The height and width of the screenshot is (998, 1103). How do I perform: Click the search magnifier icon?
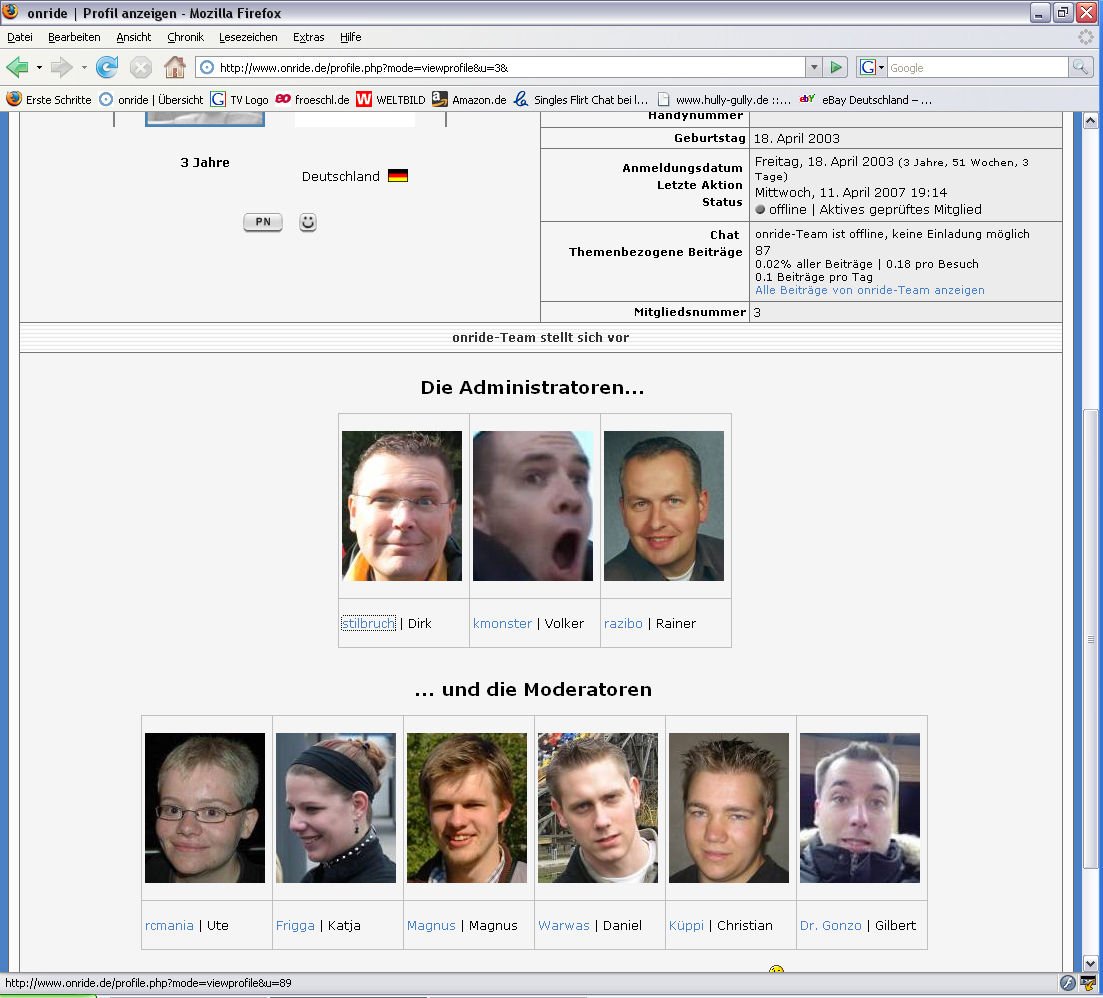(1081, 68)
